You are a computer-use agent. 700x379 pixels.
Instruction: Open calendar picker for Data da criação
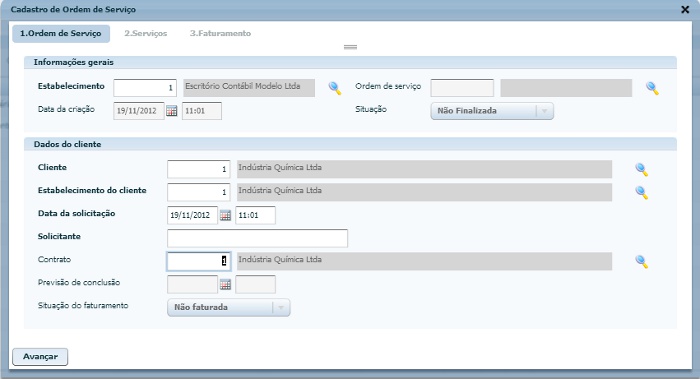[171, 111]
